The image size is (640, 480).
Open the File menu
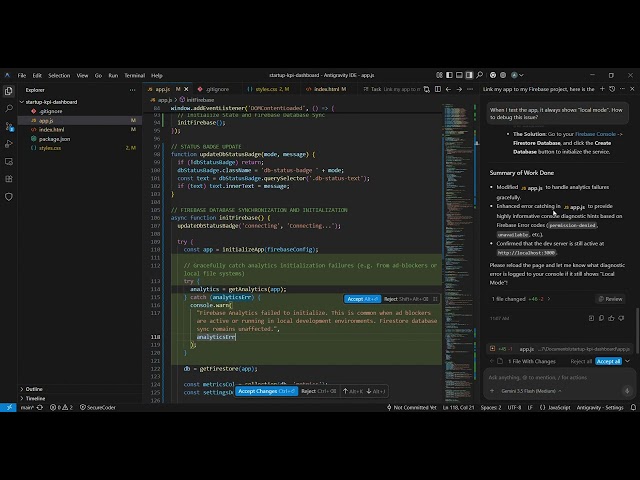pyautogui.click(x=22, y=76)
